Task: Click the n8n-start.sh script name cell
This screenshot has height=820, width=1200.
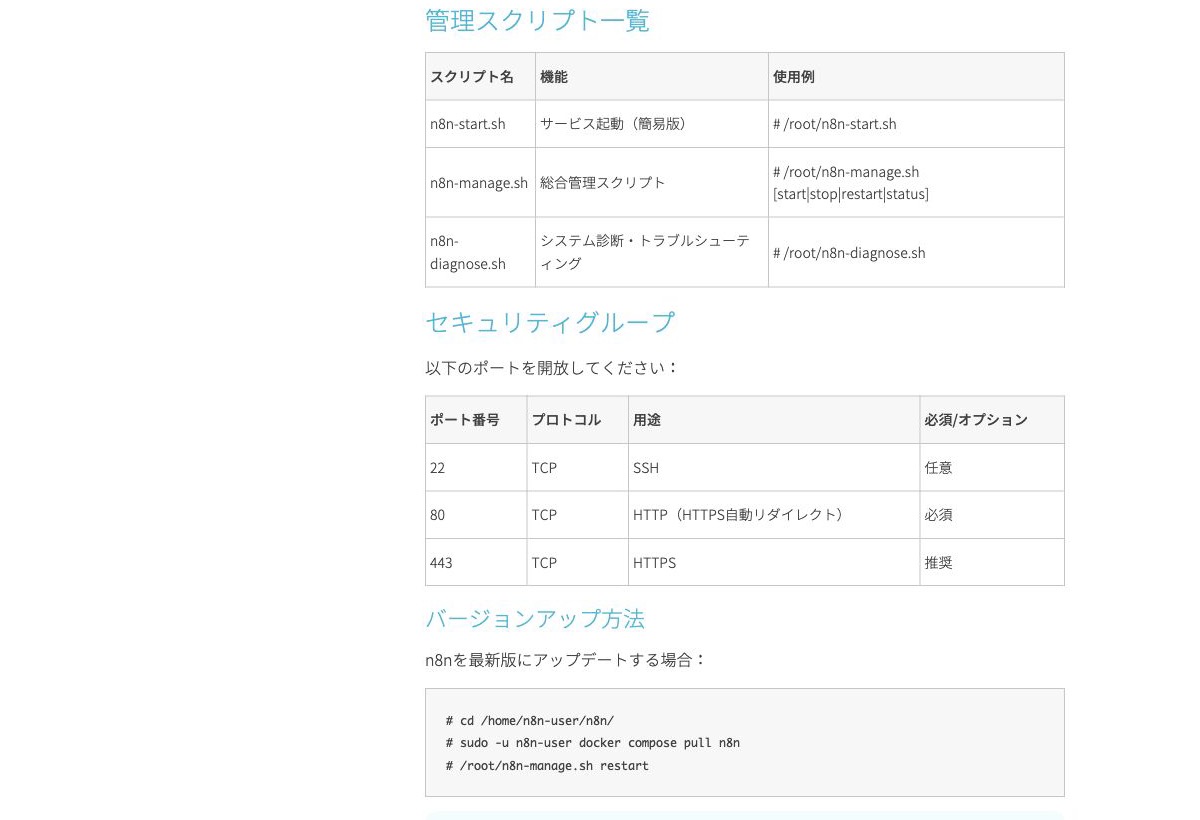Action: pyautogui.click(x=480, y=124)
